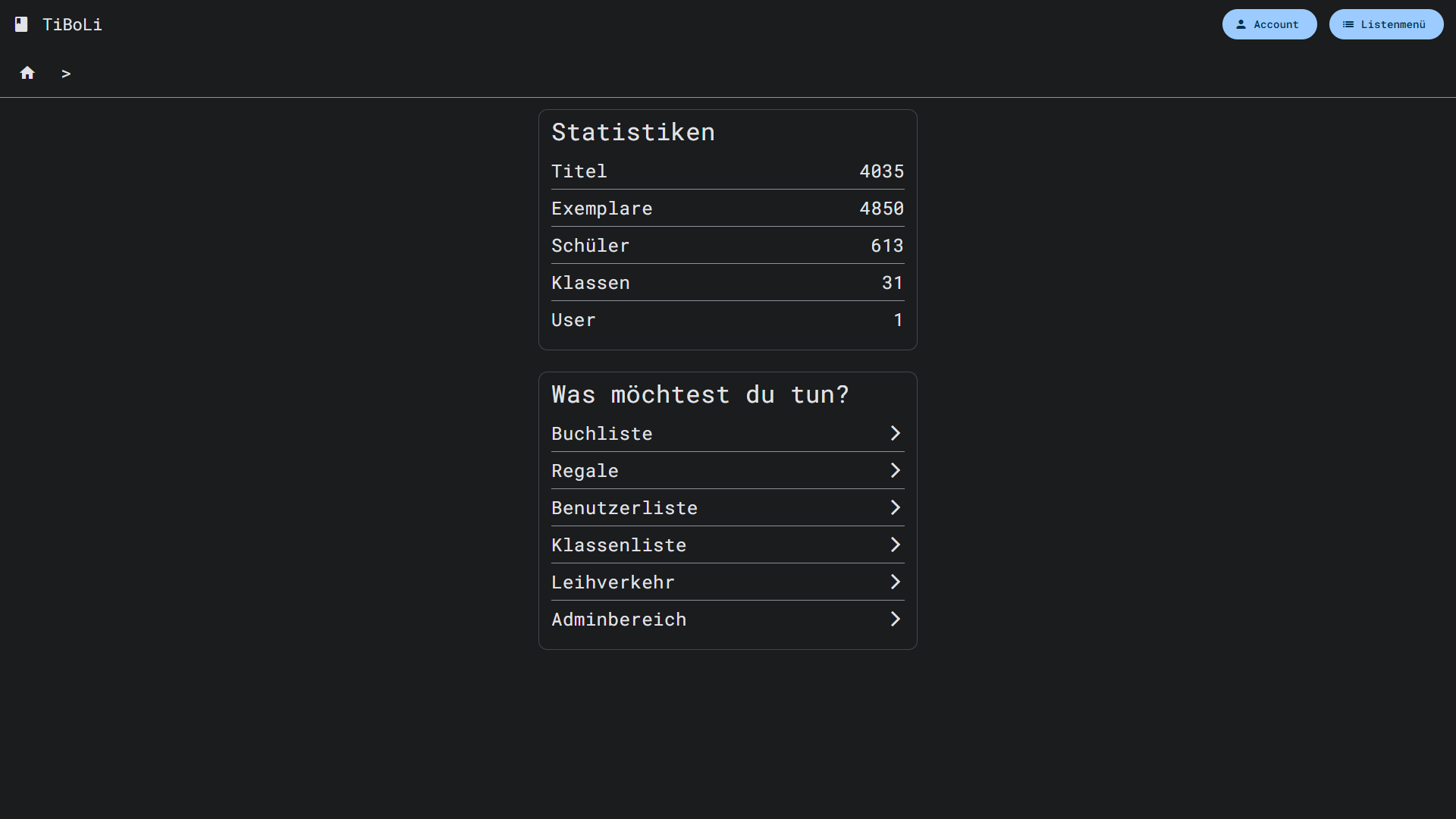
Task: Click the TiBoLi book logo icon
Action: point(21,24)
